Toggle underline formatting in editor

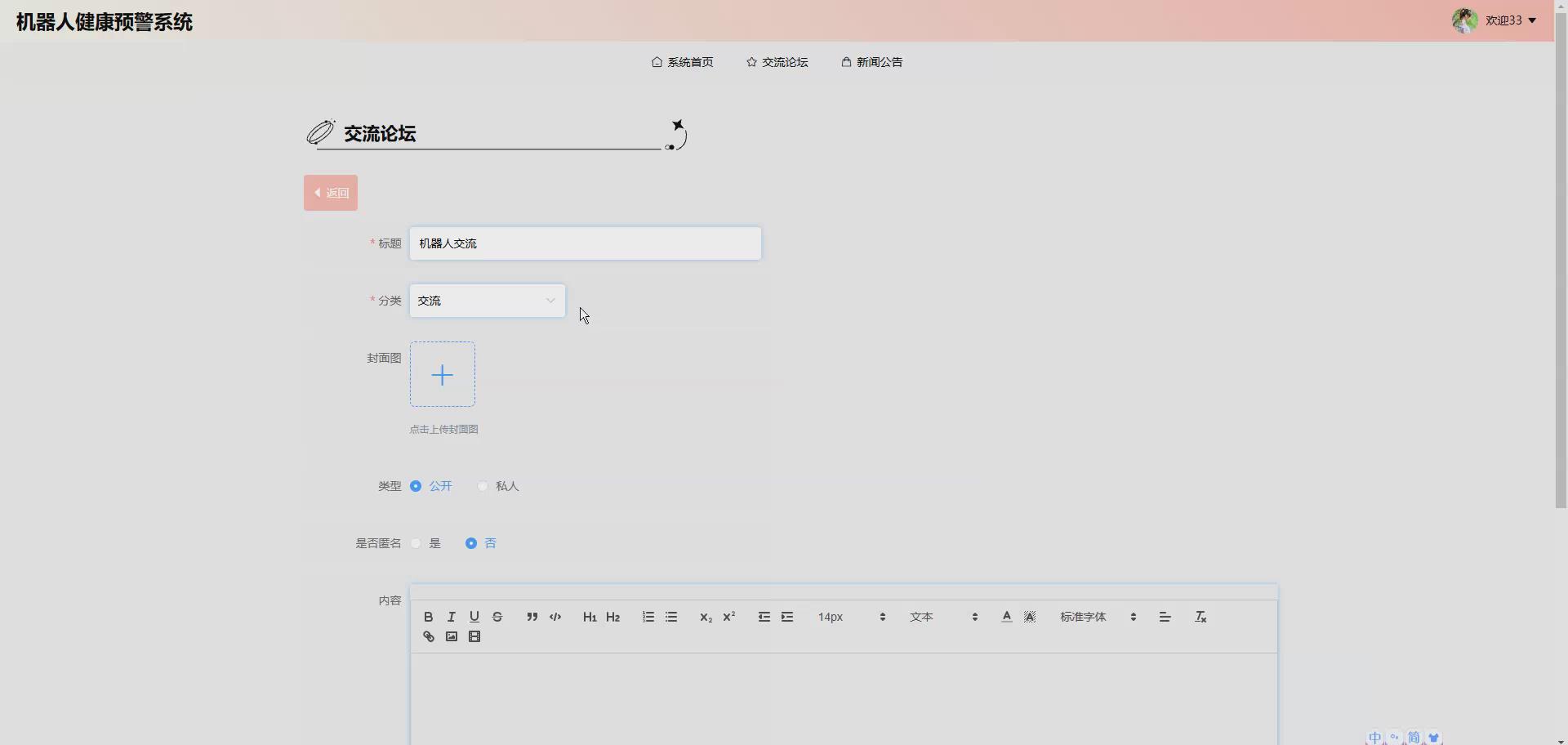[x=474, y=617]
